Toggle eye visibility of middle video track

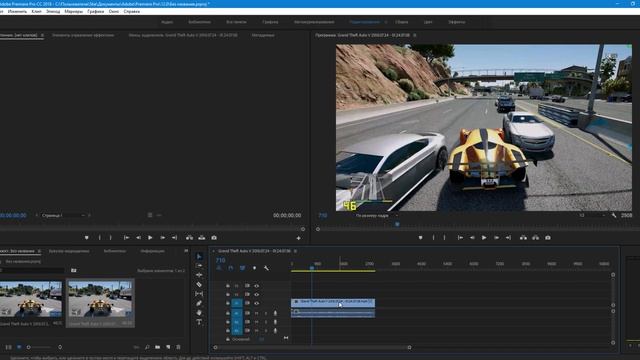coord(256,294)
